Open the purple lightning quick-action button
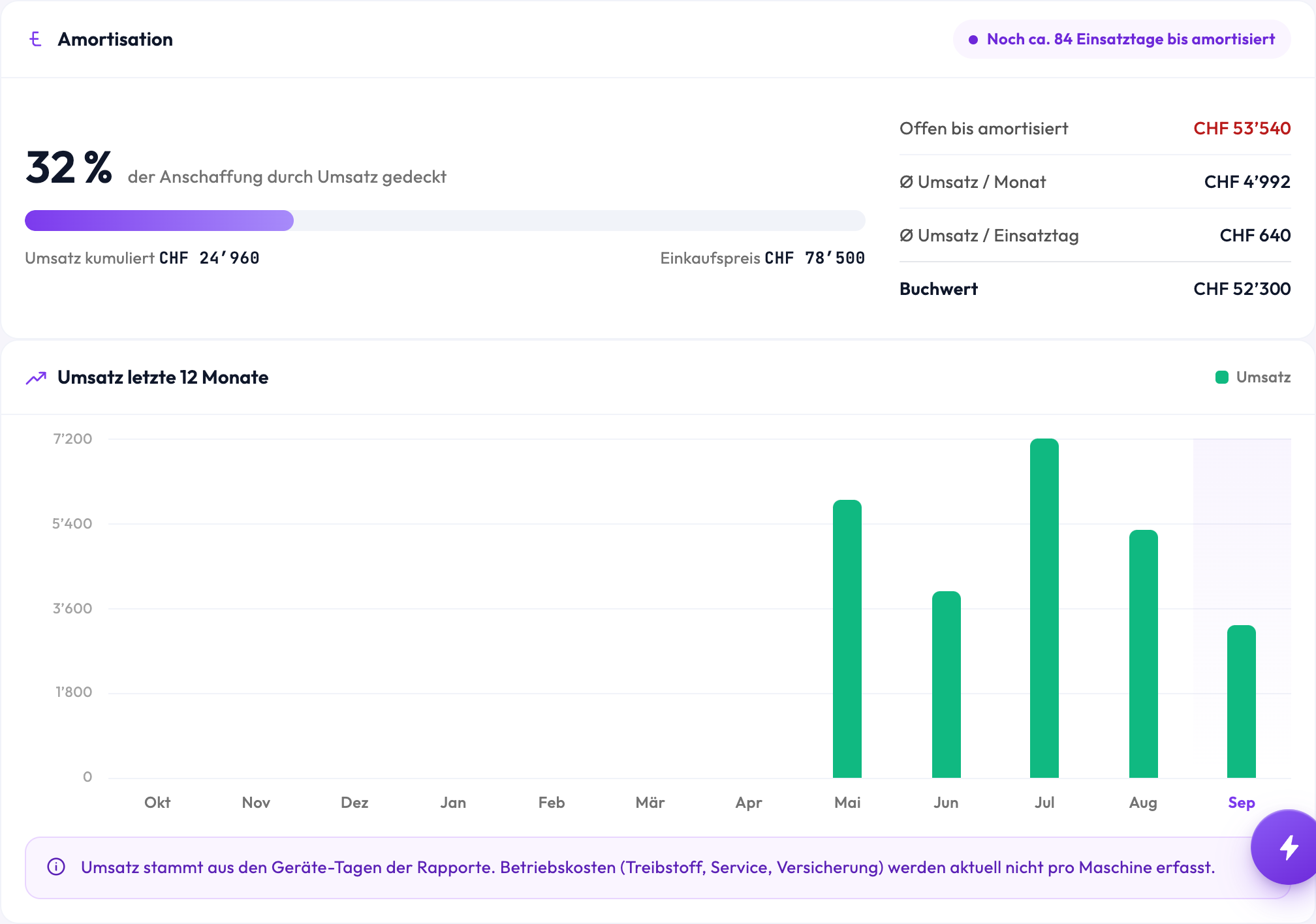 click(x=1287, y=847)
